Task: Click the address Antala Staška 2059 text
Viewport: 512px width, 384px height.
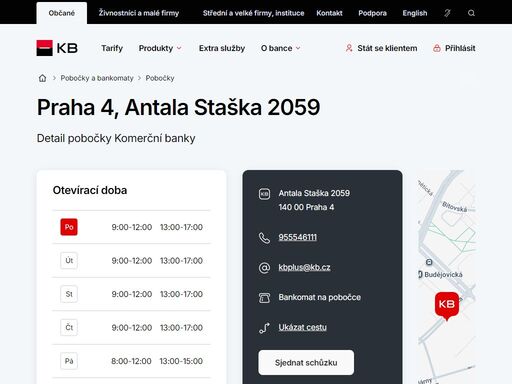Action: [314, 193]
